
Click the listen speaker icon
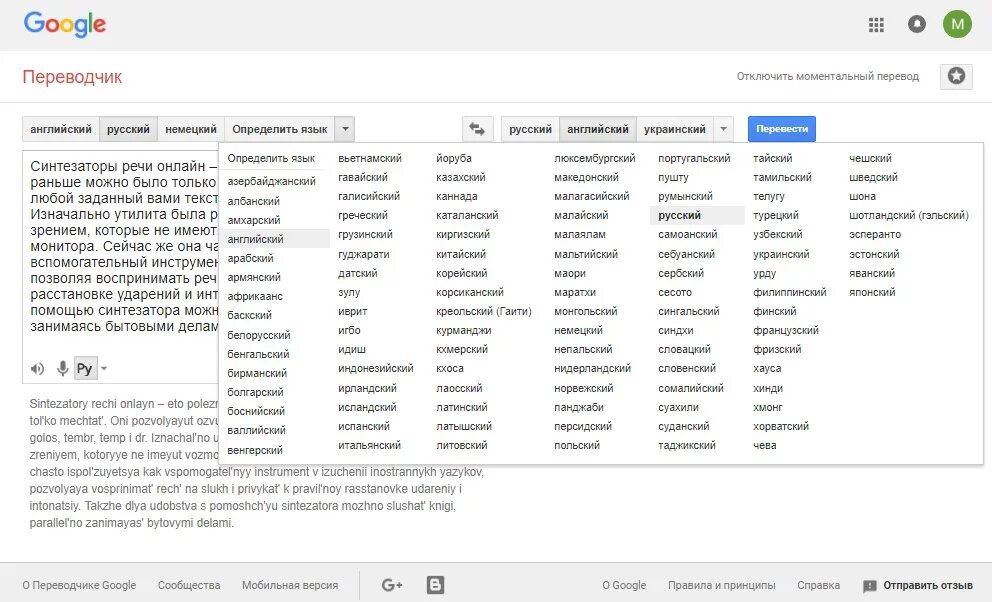(x=37, y=369)
